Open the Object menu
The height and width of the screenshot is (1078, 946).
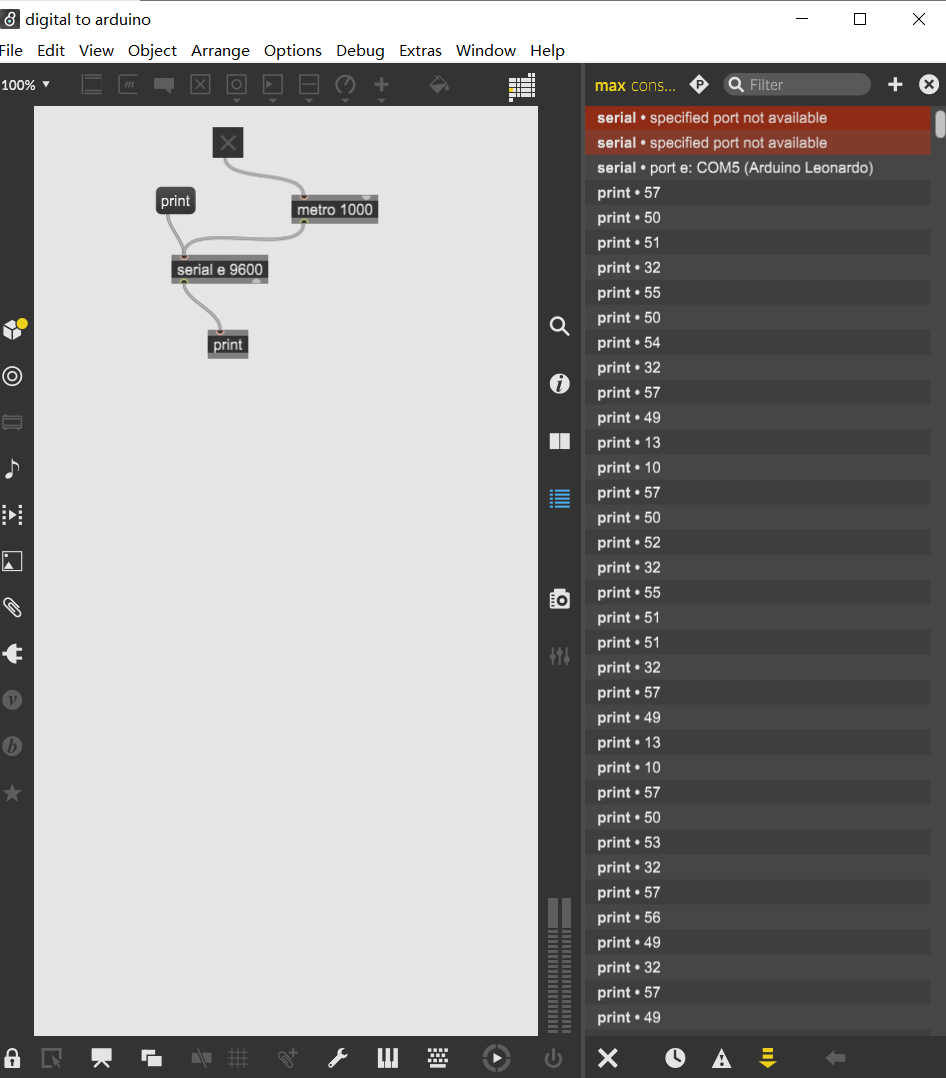(152, 51)
